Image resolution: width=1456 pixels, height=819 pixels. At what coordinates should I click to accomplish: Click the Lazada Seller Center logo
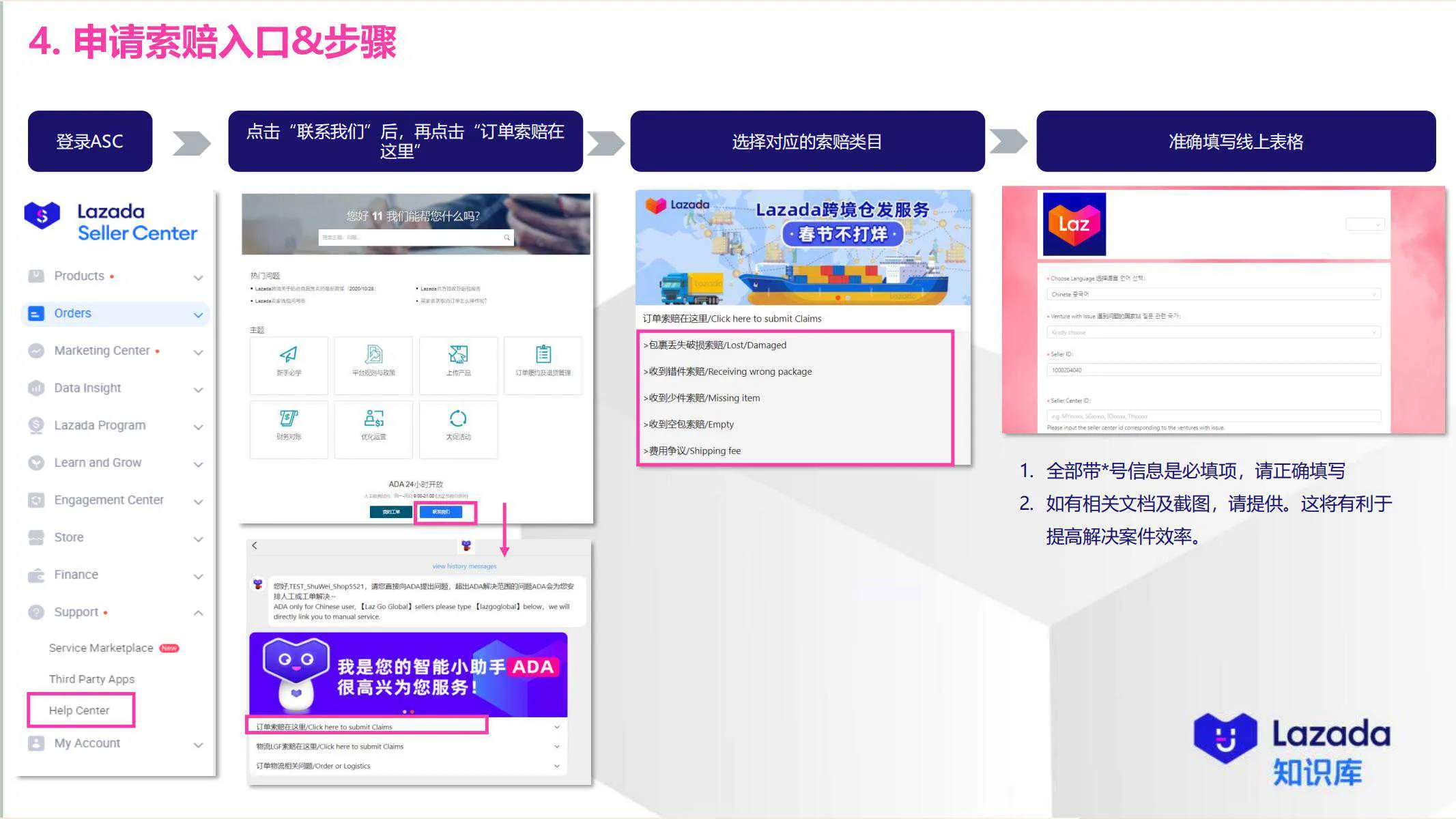click(x=109, y=221)
